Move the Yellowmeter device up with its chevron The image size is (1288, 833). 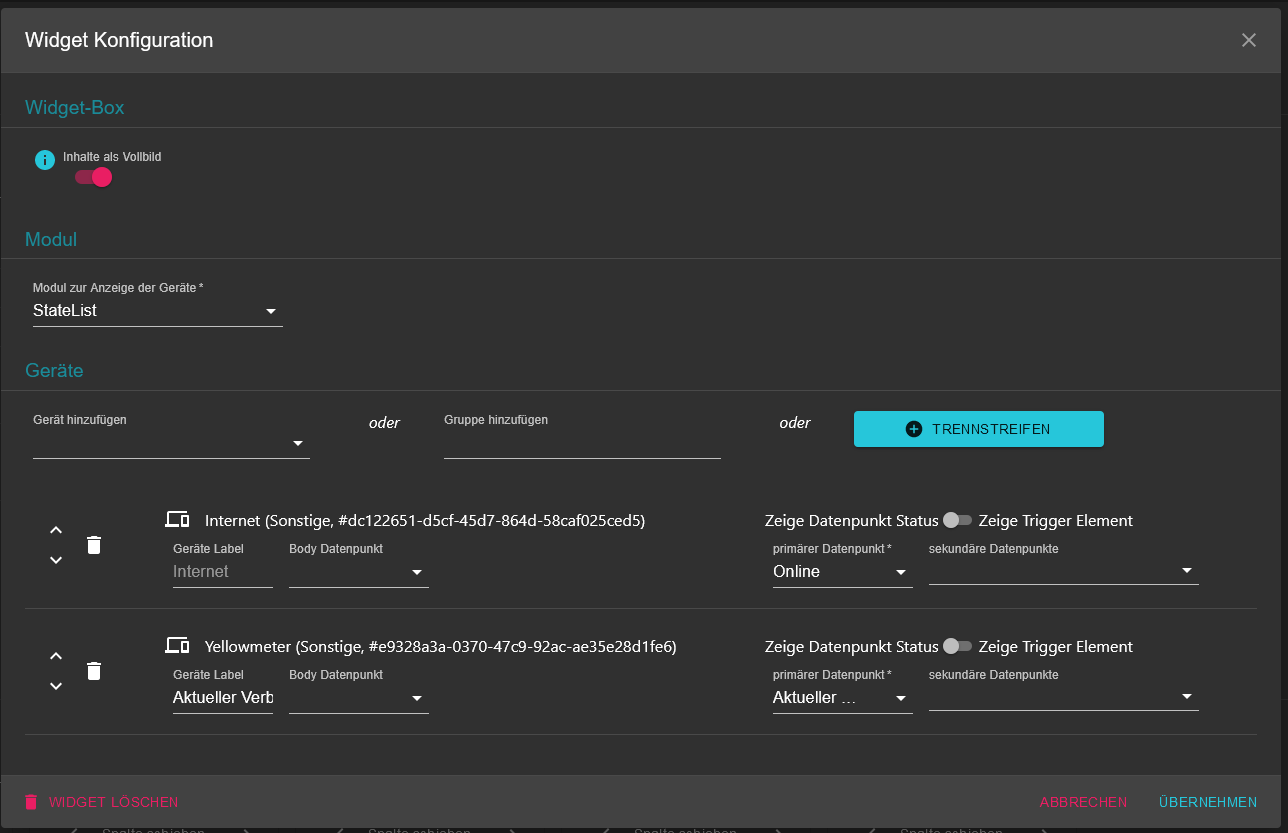(56, 656)
